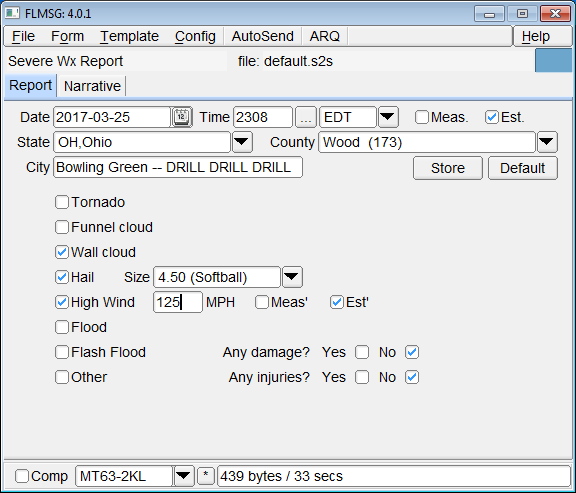This screenshot has width=576, height=493.
Task: Enable the Tornado checkbox
Action: coord(62,202)
